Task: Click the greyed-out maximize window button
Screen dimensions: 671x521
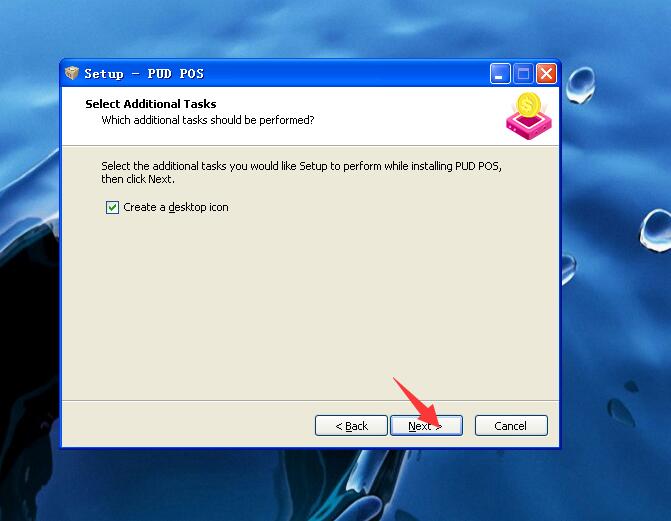Action: click(523, 74)
